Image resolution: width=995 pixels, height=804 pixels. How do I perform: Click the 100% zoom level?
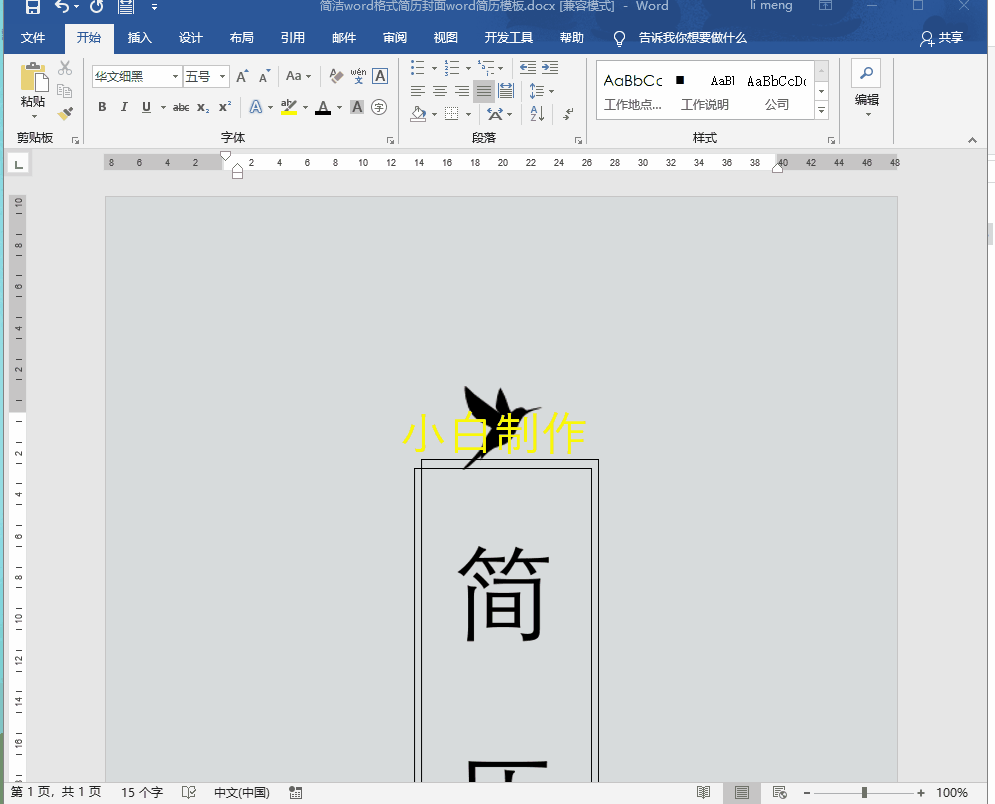952,793
